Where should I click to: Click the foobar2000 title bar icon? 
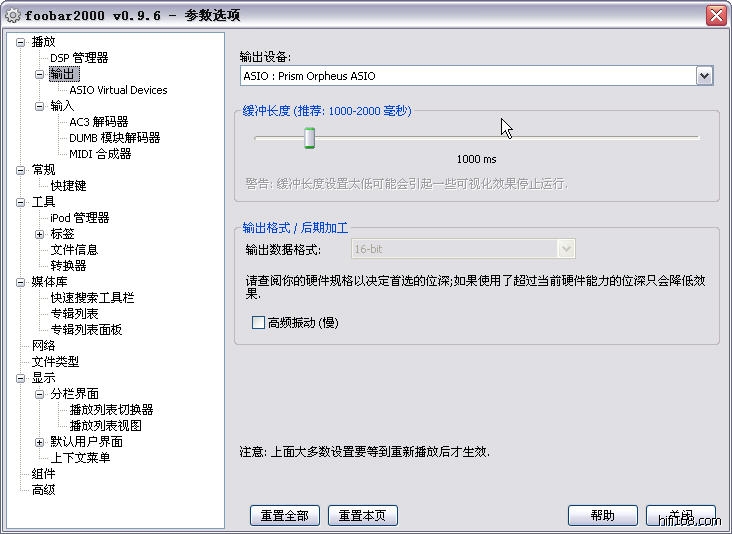coord(13,15)
